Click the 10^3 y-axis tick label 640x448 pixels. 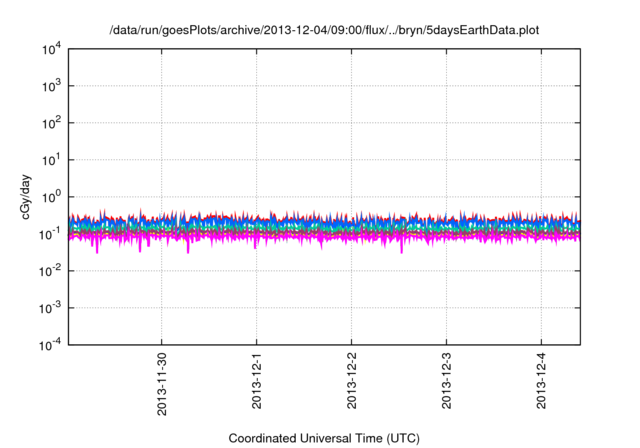click(x=51, y=86)
